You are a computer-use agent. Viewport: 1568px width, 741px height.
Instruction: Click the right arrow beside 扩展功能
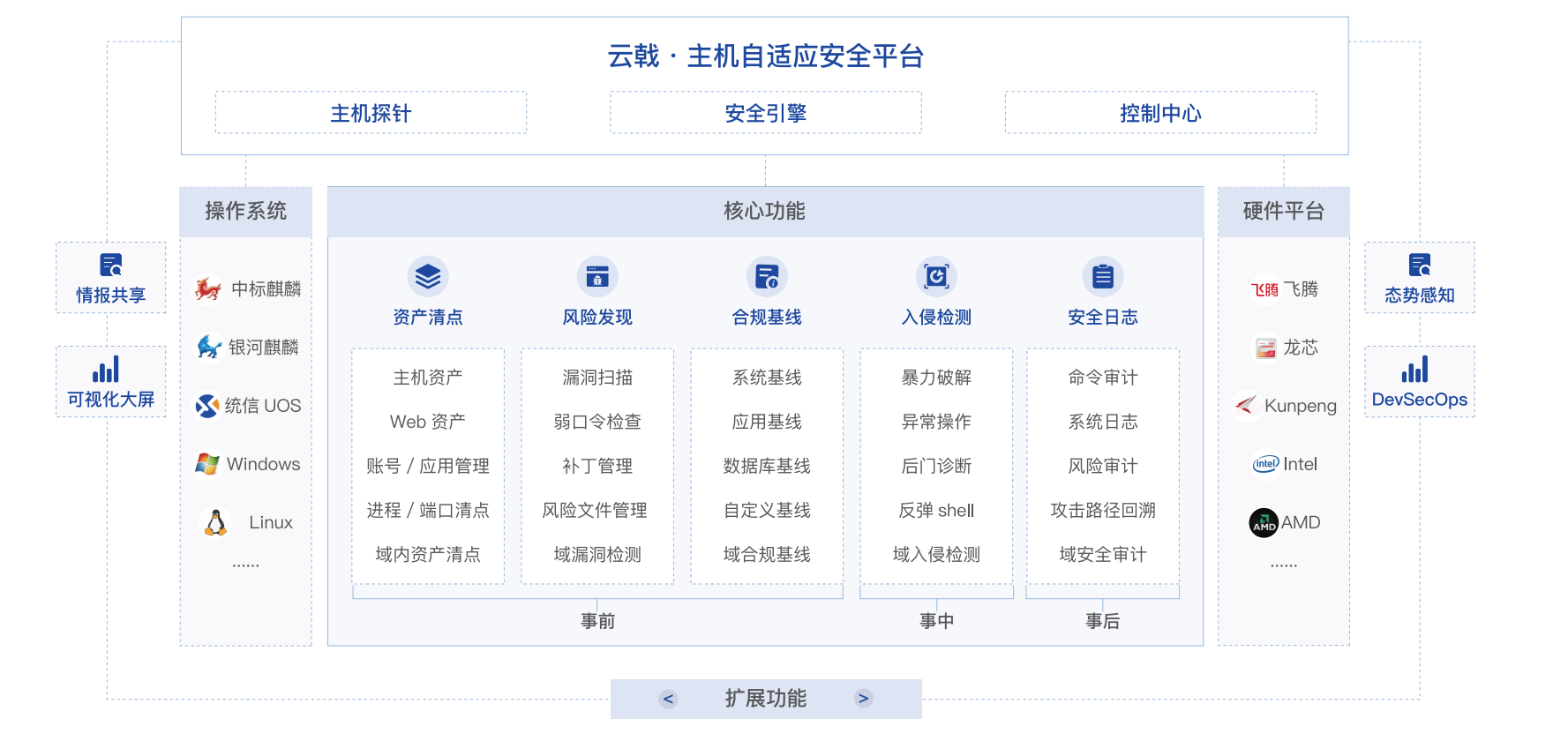[863, 699]
